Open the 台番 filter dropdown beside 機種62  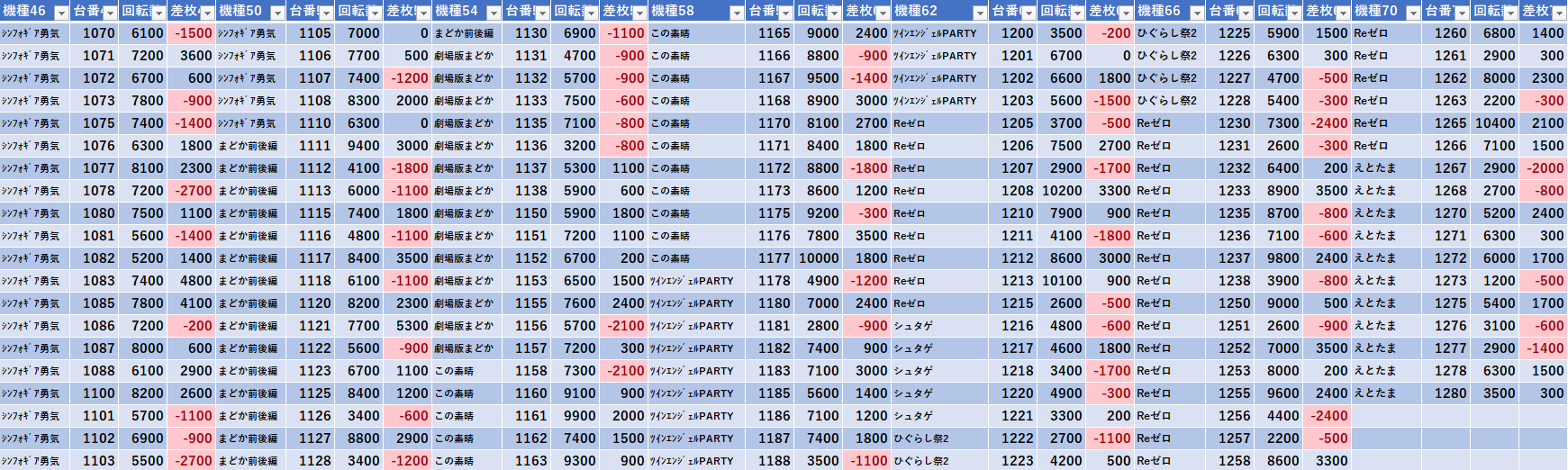point(1029,13)
